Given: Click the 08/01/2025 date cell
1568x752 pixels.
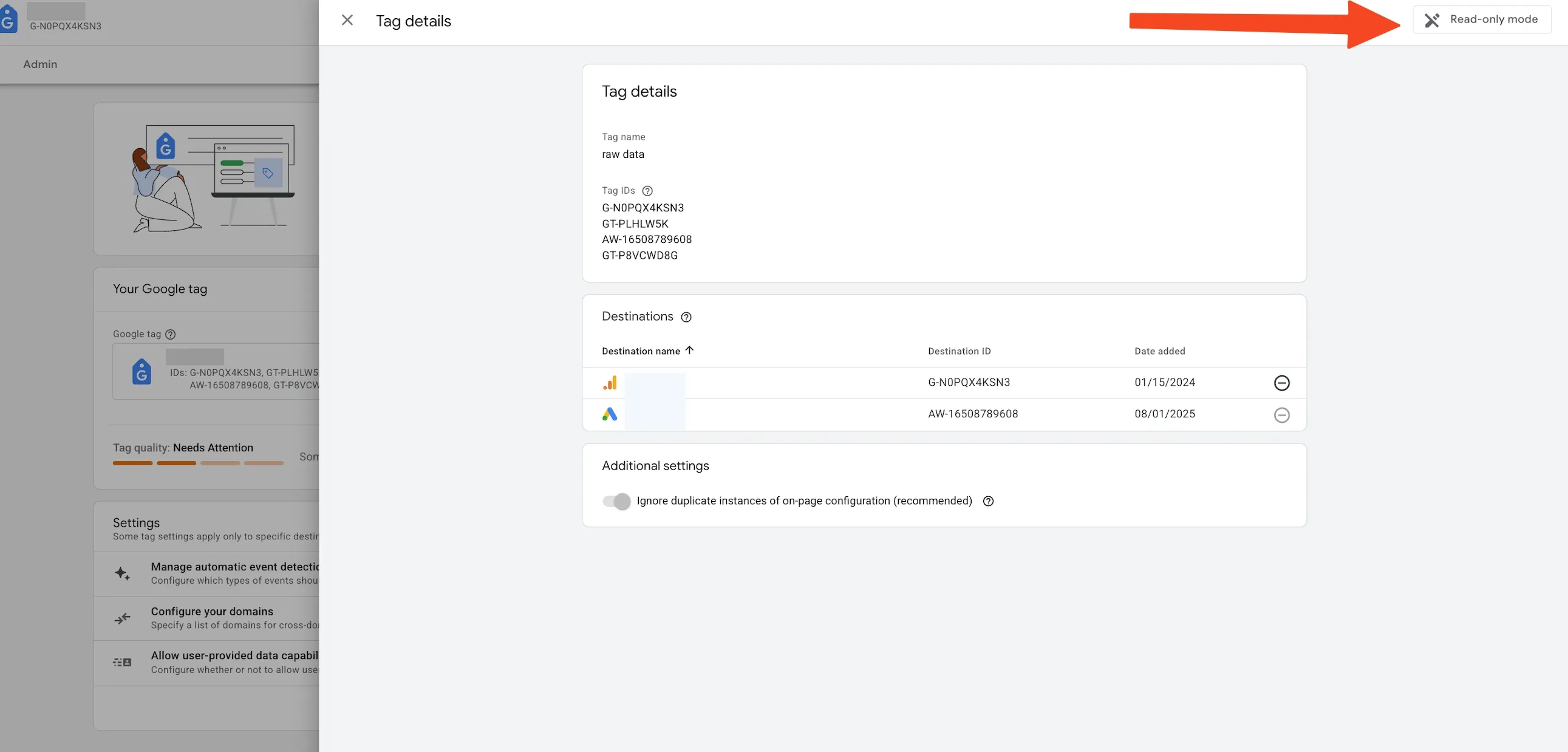Looking at the screenshot, I should 1164,414.
